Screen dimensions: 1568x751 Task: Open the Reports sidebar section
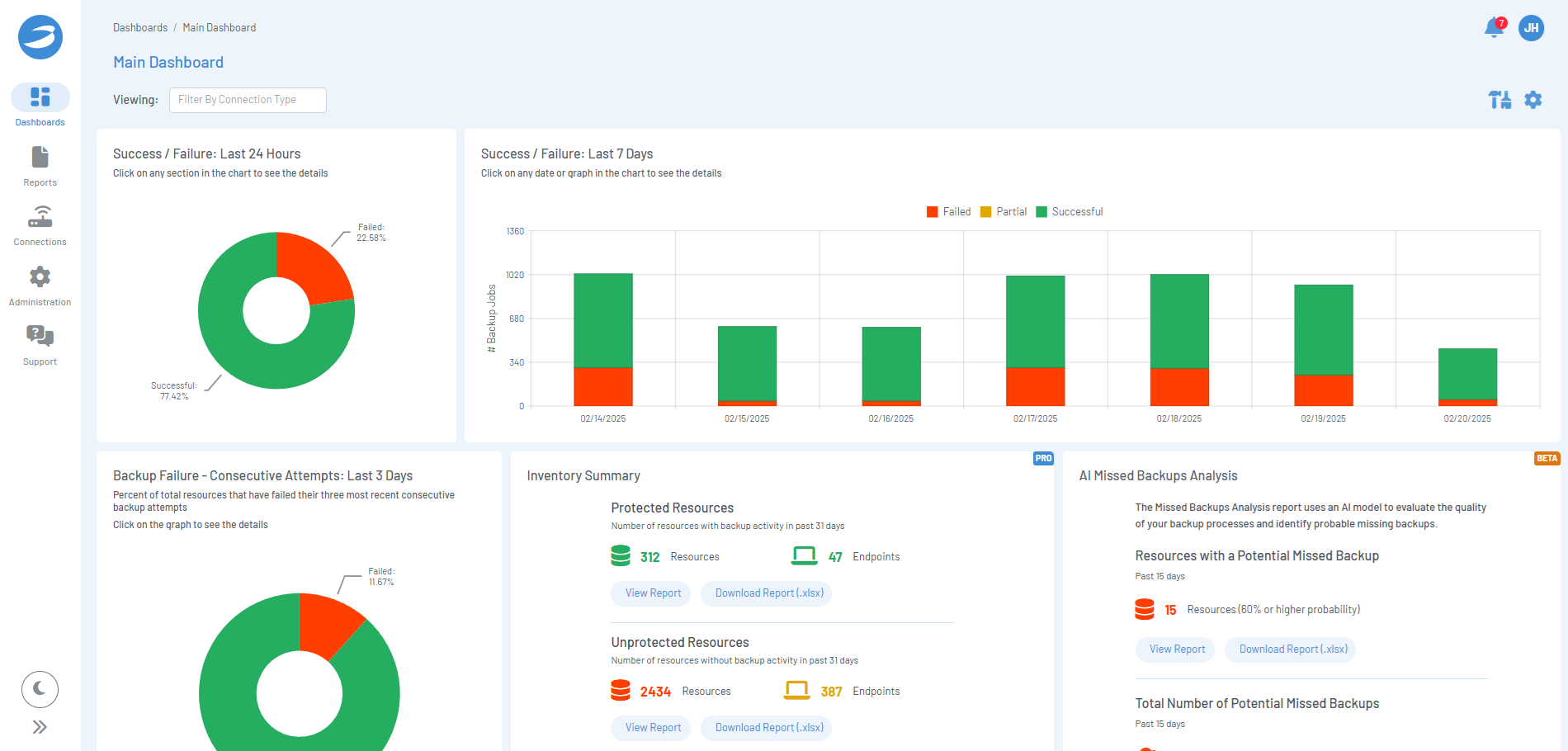click(x=40, y=166)
